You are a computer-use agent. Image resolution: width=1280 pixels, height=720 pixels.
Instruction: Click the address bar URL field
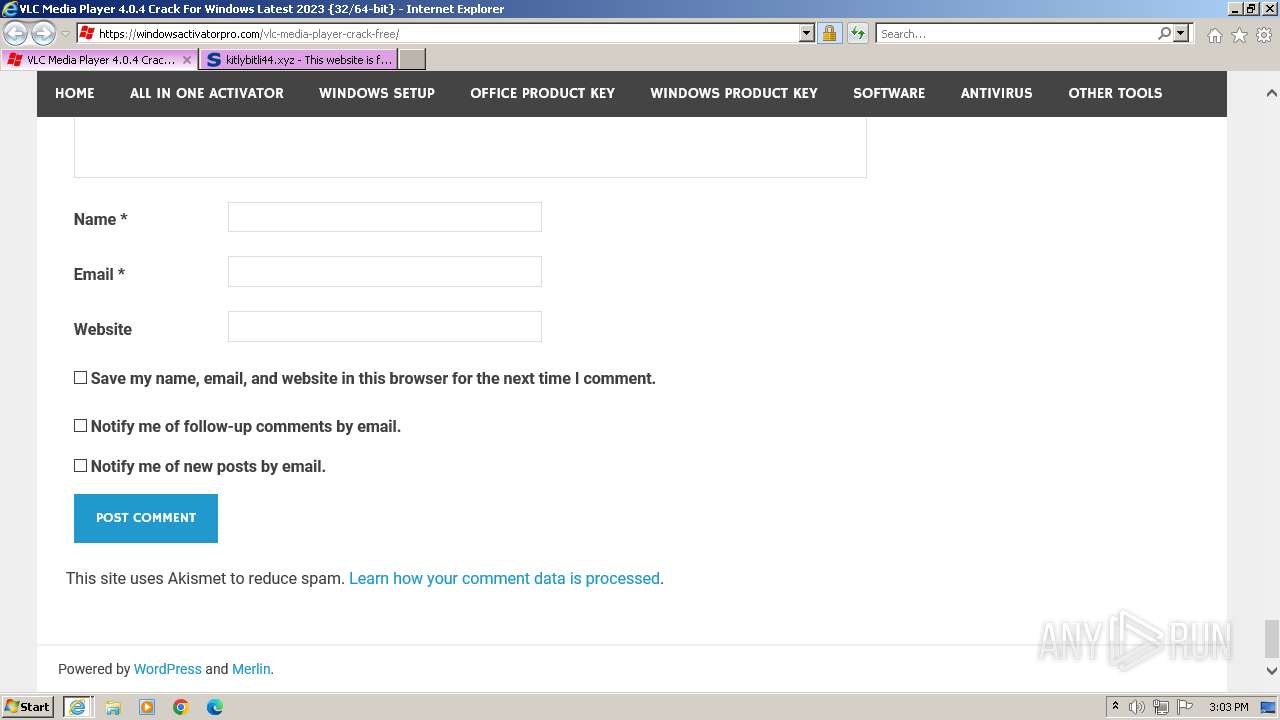click(x=440, y=34)
